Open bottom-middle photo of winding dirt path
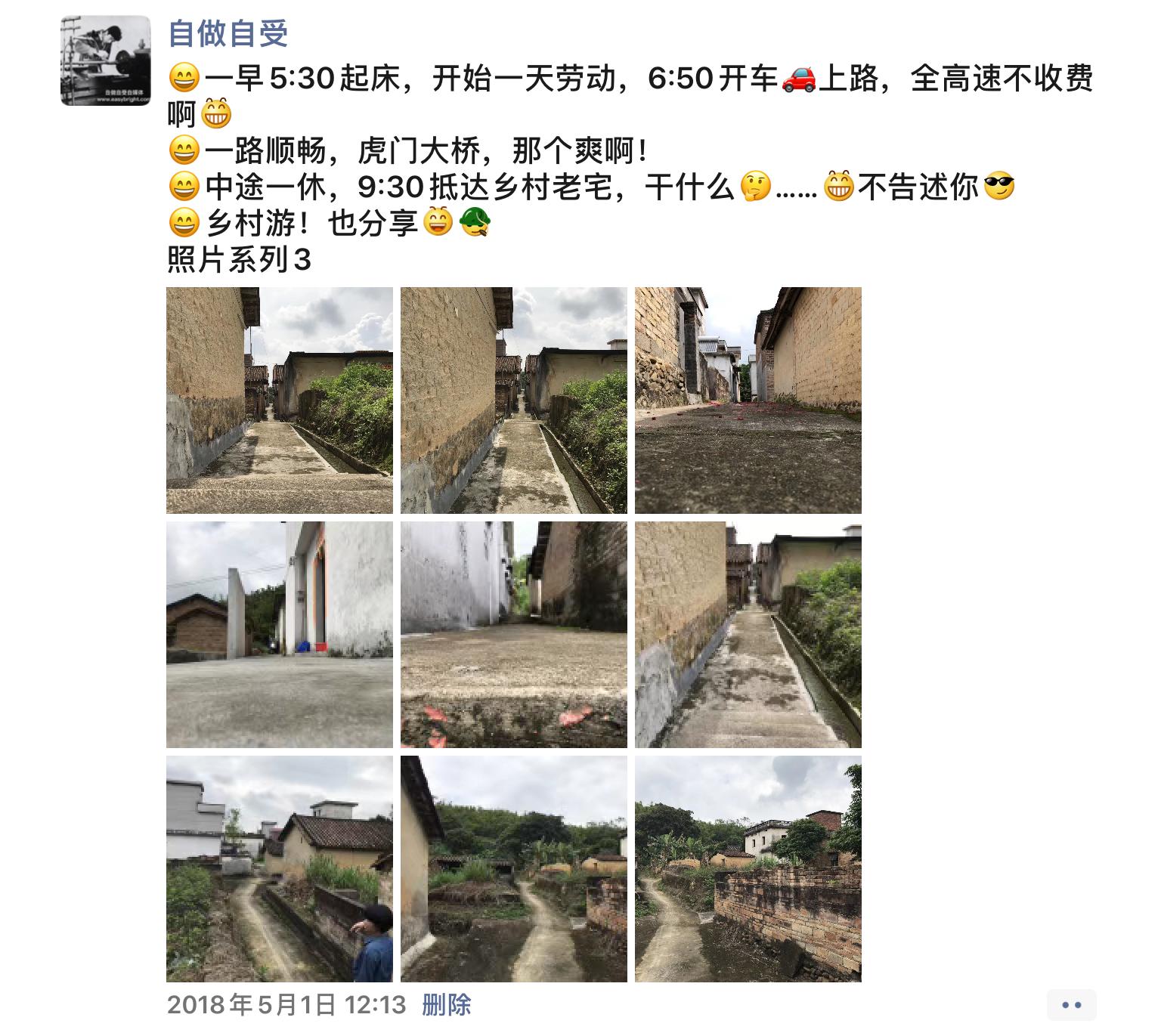This screenshot has height=1036, width=1161. coord(514,869)
